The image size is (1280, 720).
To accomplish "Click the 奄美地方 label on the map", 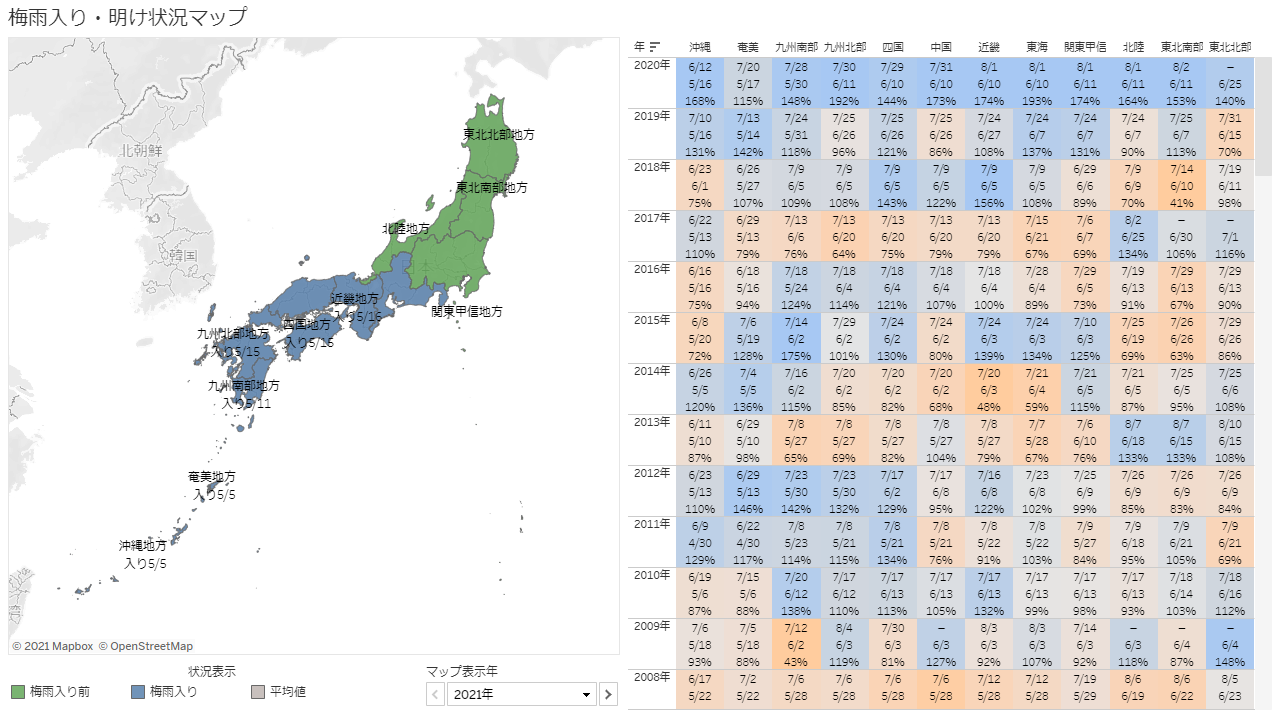I will 212,477.
